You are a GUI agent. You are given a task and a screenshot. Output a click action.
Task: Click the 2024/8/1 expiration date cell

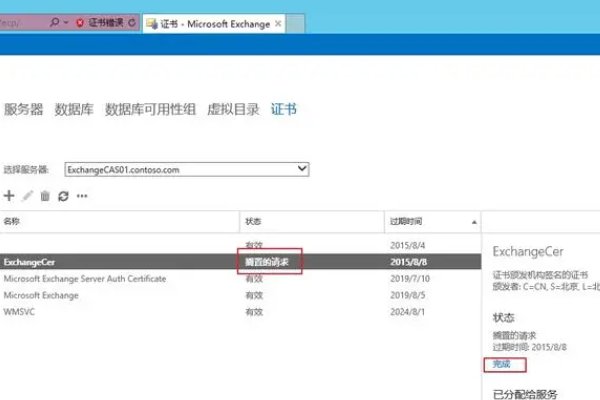408,312
